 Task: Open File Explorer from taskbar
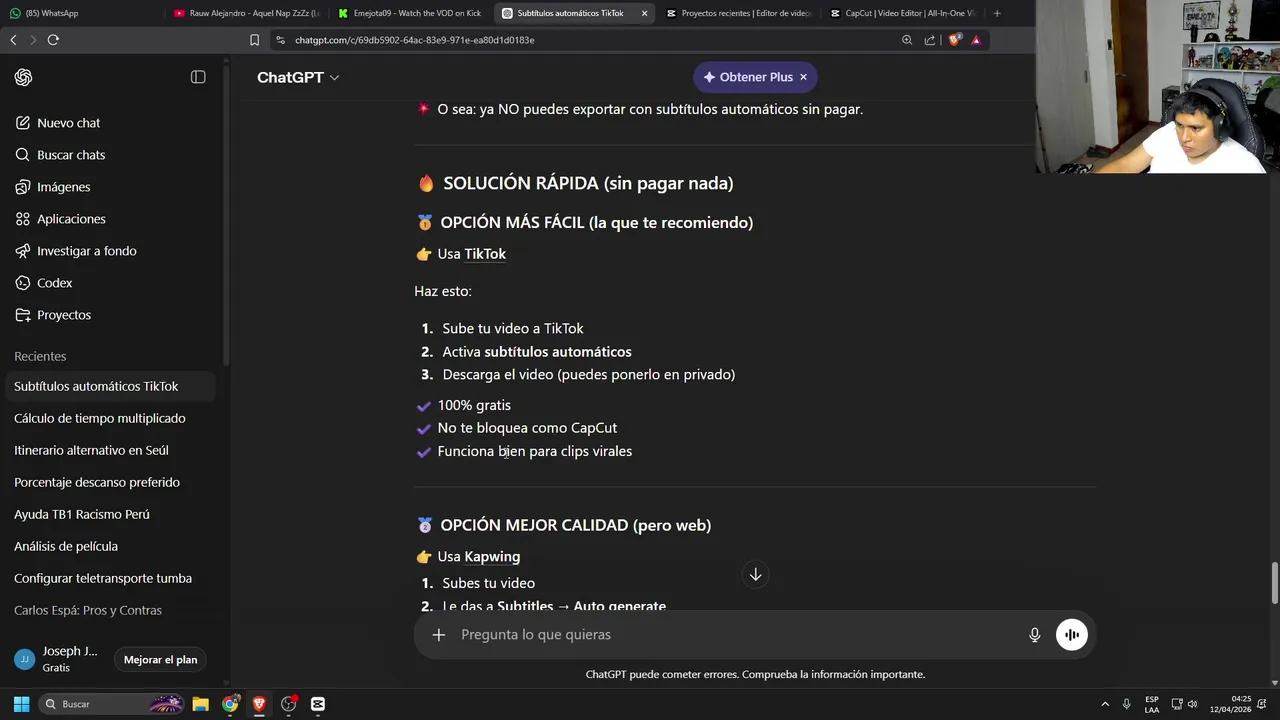pyautogui.click(x=200, y=704)
